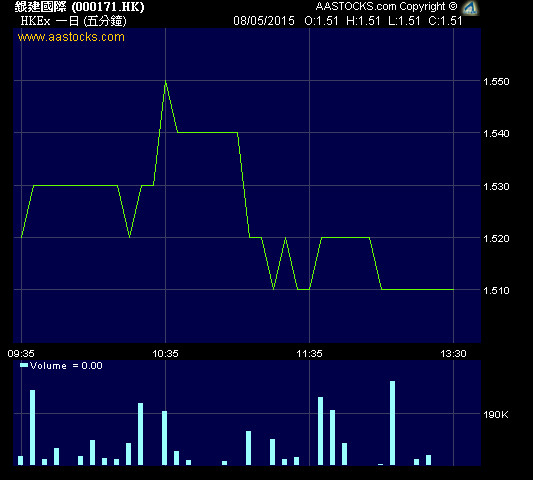The height and width of the screenshot is (480, 533).
Task: Click the 1.540 price axis label
Action: [x=496, y=133]
